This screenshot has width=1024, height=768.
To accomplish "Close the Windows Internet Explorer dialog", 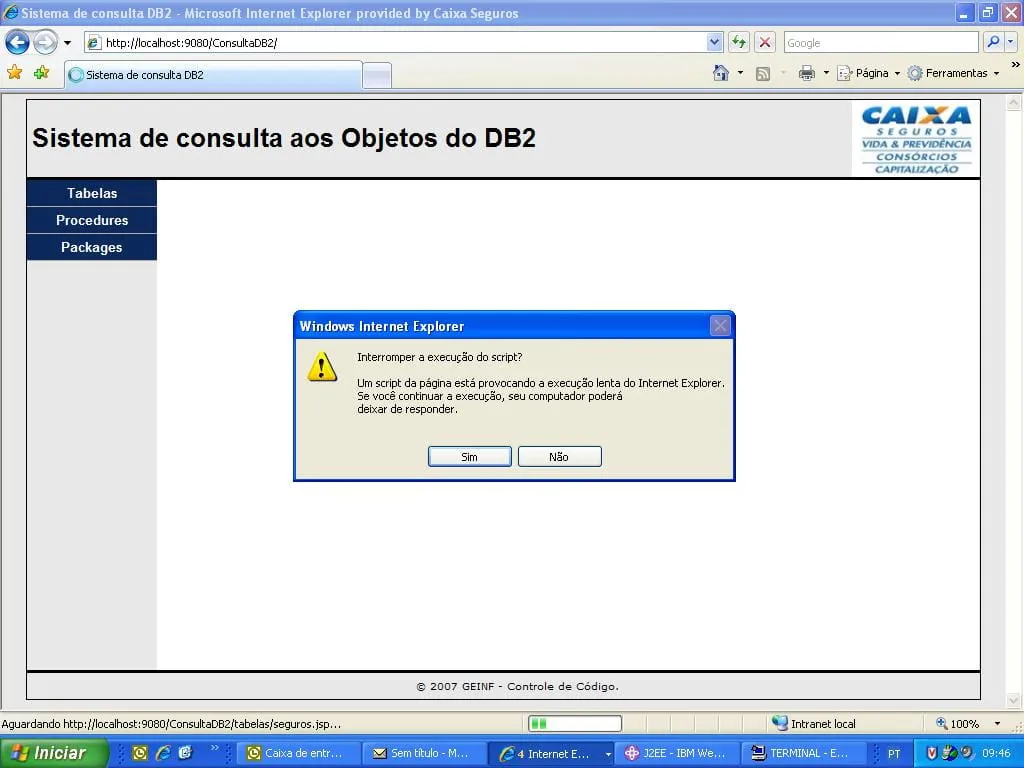I will click(720, 325).
